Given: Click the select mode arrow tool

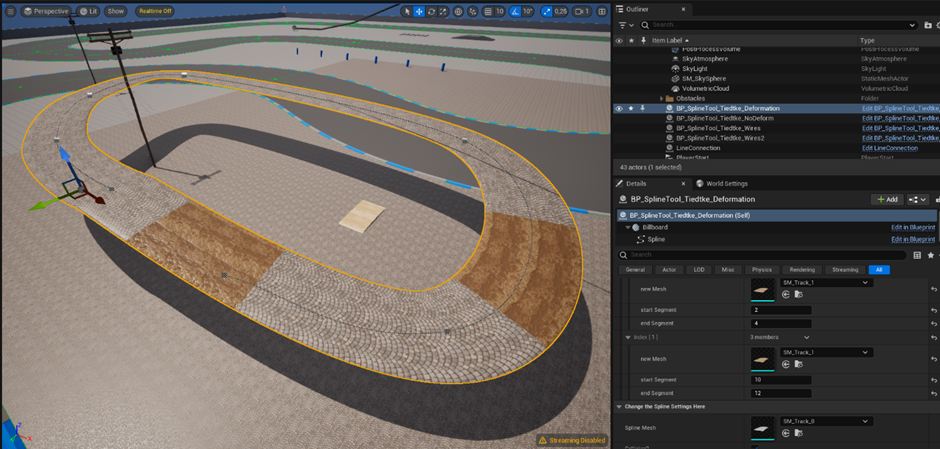Looking at the screenshot, I should pos(407,11).
